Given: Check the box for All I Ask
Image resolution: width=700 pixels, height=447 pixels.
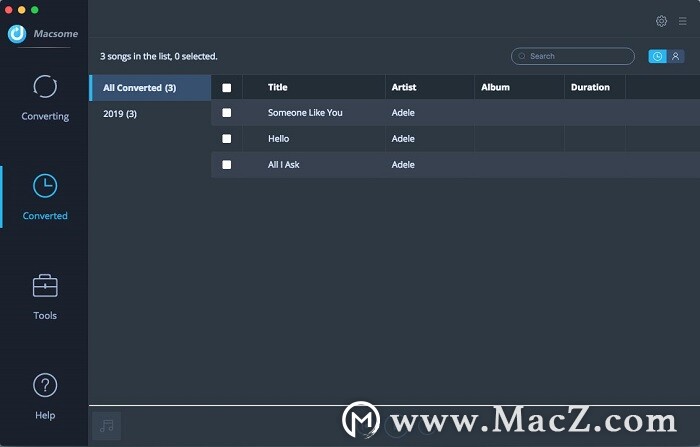Looking at the screenshot, I should [227, 165].
